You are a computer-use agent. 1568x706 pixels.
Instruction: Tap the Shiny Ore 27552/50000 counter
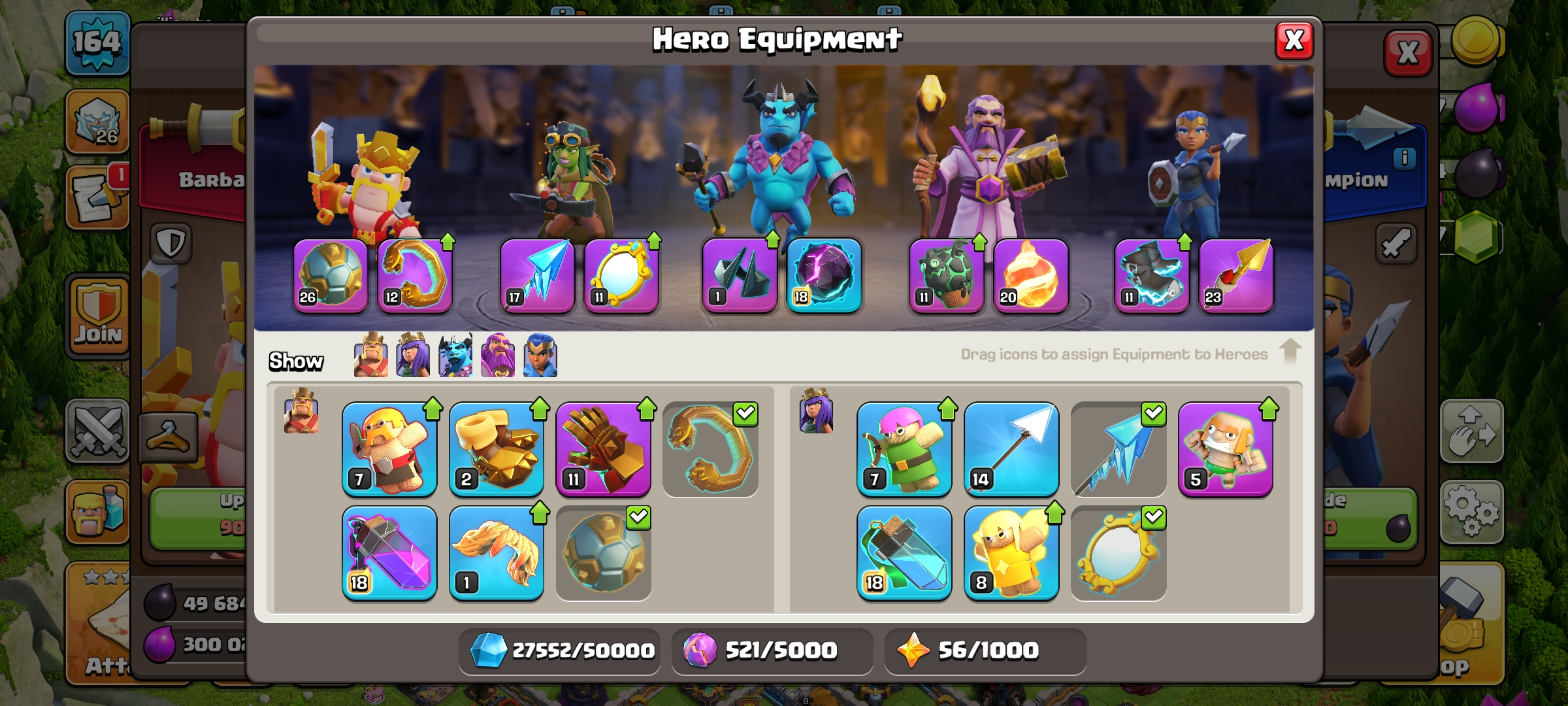tap(560, 650)
